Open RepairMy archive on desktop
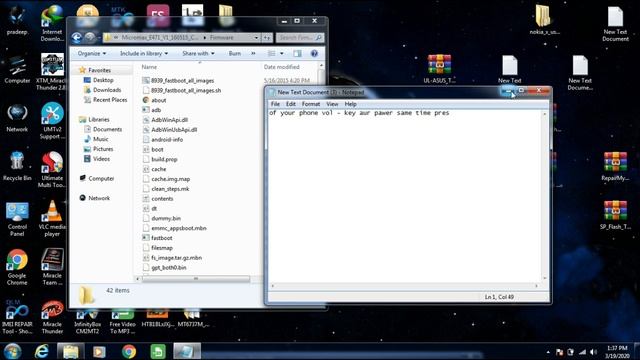The image size is (640, 360). [615, 166]
